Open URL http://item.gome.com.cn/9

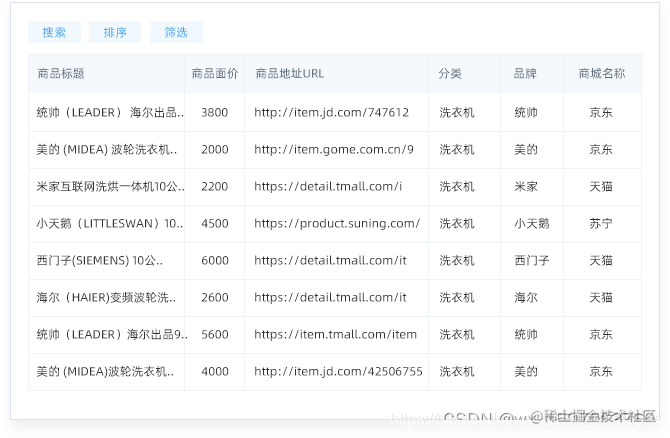(x=334, y=150)
